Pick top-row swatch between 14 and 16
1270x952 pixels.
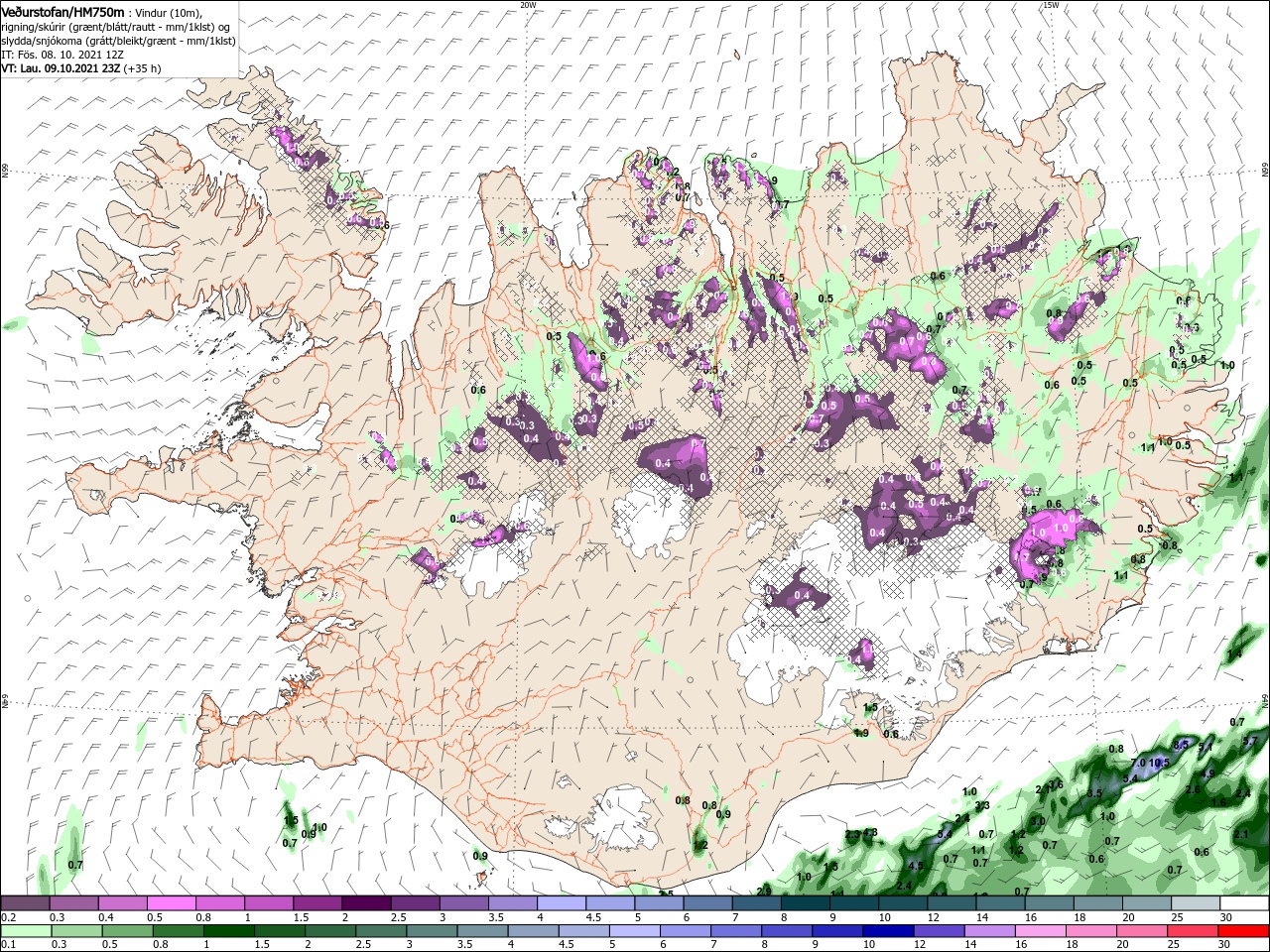[999, 903]
